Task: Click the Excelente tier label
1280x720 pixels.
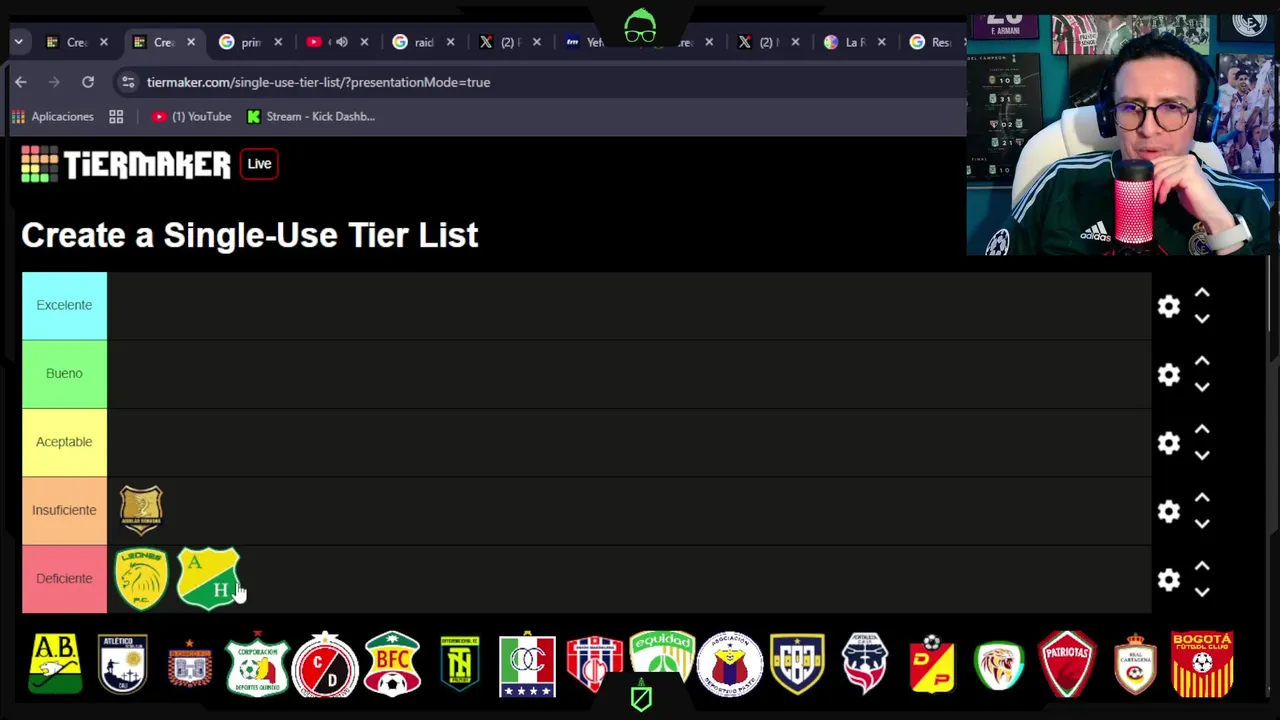Action: [64, 305]
